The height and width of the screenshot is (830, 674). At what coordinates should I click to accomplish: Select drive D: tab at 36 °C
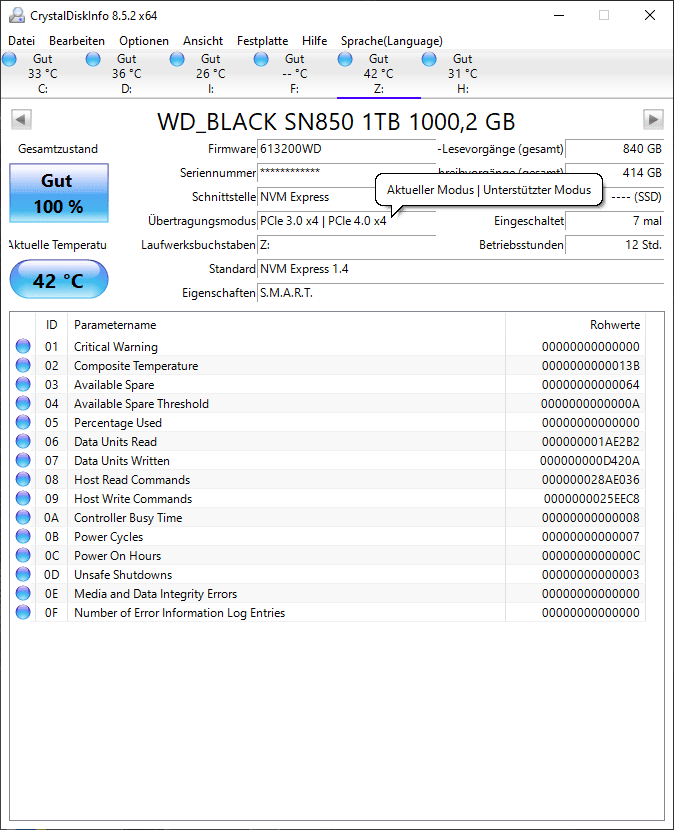click(x=127, y=74)
